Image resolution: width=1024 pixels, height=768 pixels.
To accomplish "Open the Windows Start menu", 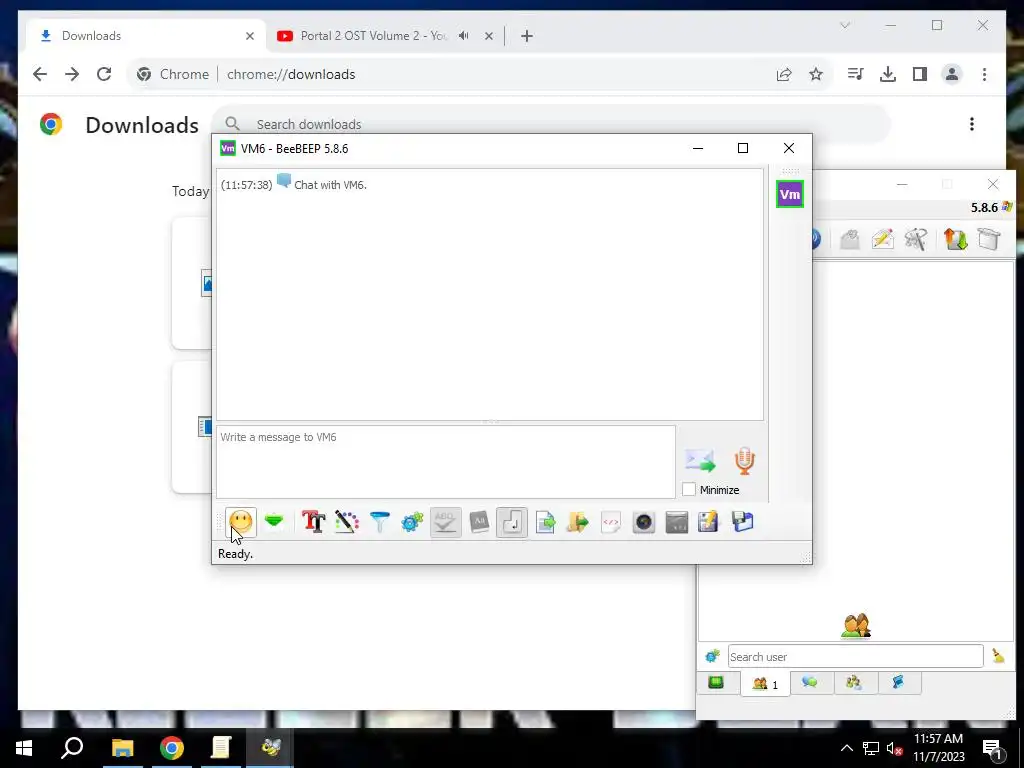I will 24,748.
